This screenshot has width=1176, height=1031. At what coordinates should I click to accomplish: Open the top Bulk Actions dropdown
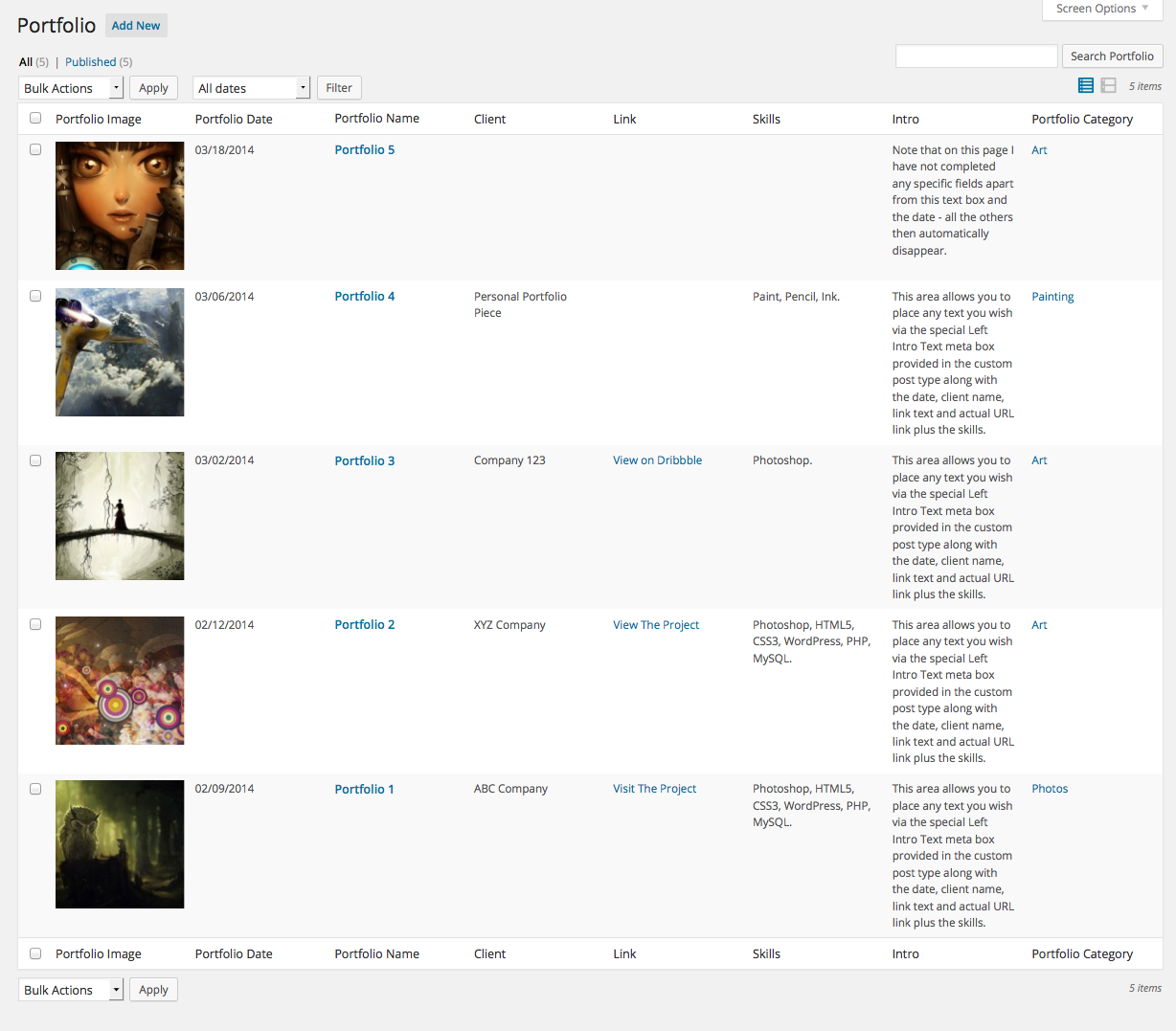tap(71, 88)
